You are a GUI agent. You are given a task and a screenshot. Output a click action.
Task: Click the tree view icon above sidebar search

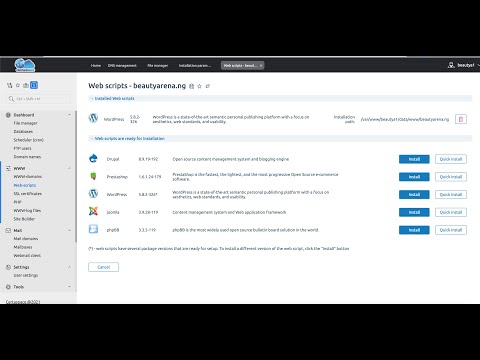9,85
